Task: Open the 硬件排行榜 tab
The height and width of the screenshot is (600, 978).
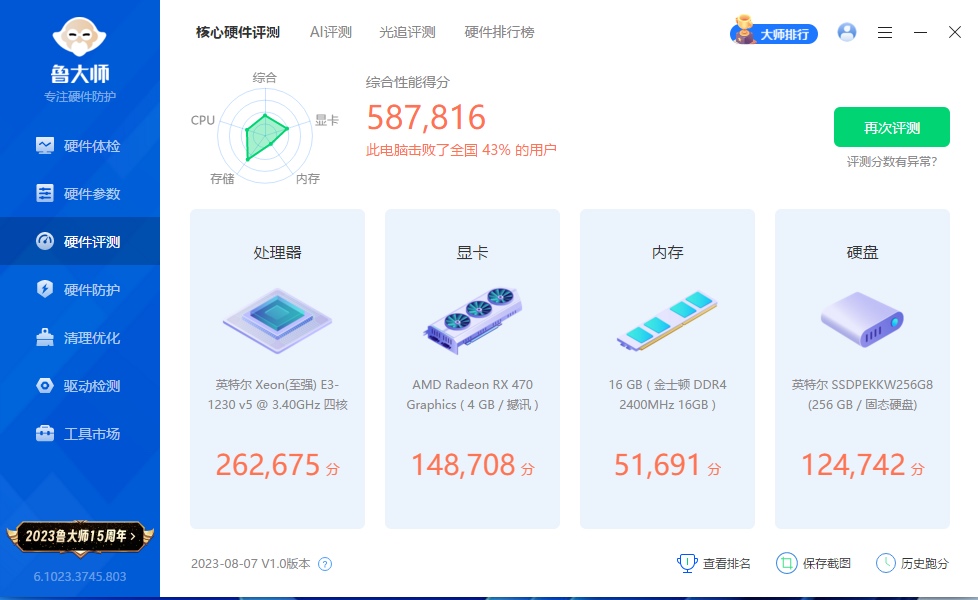Action: pyautogui.click(x=499, y=32)
